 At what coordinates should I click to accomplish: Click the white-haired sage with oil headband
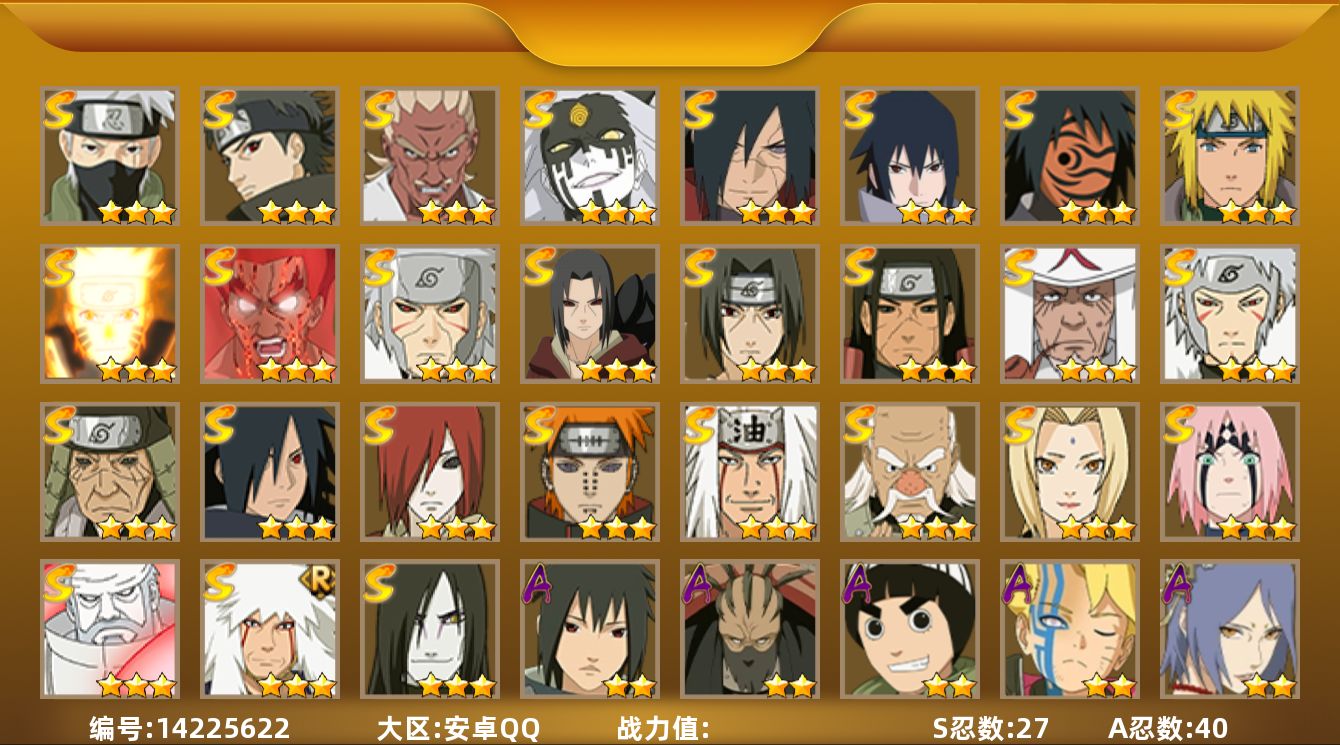(x=750, y=471)
